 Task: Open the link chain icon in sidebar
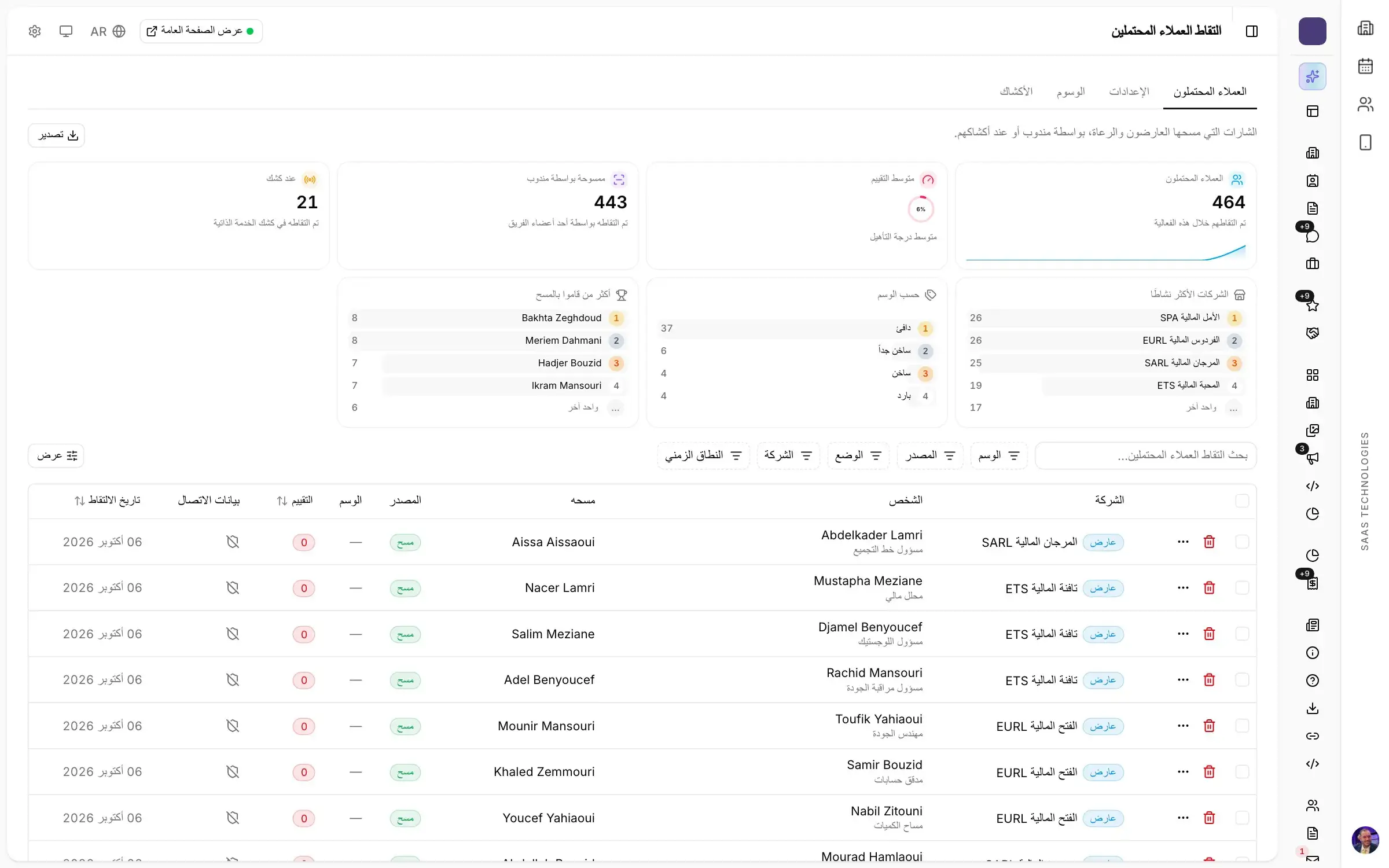point(1313,736)
